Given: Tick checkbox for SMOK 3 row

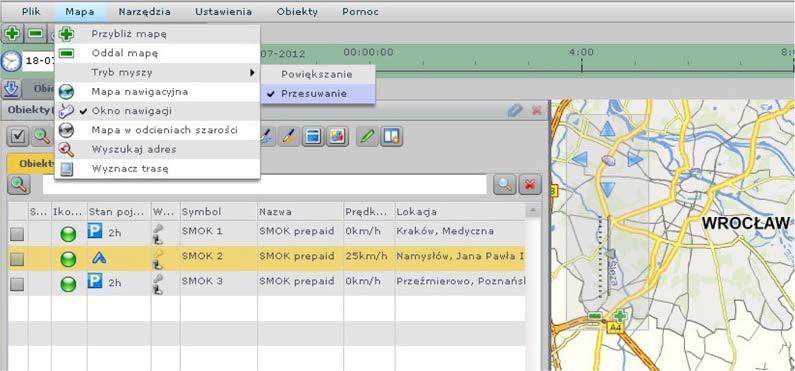Looking at the screenshot, I should point(18,284).
